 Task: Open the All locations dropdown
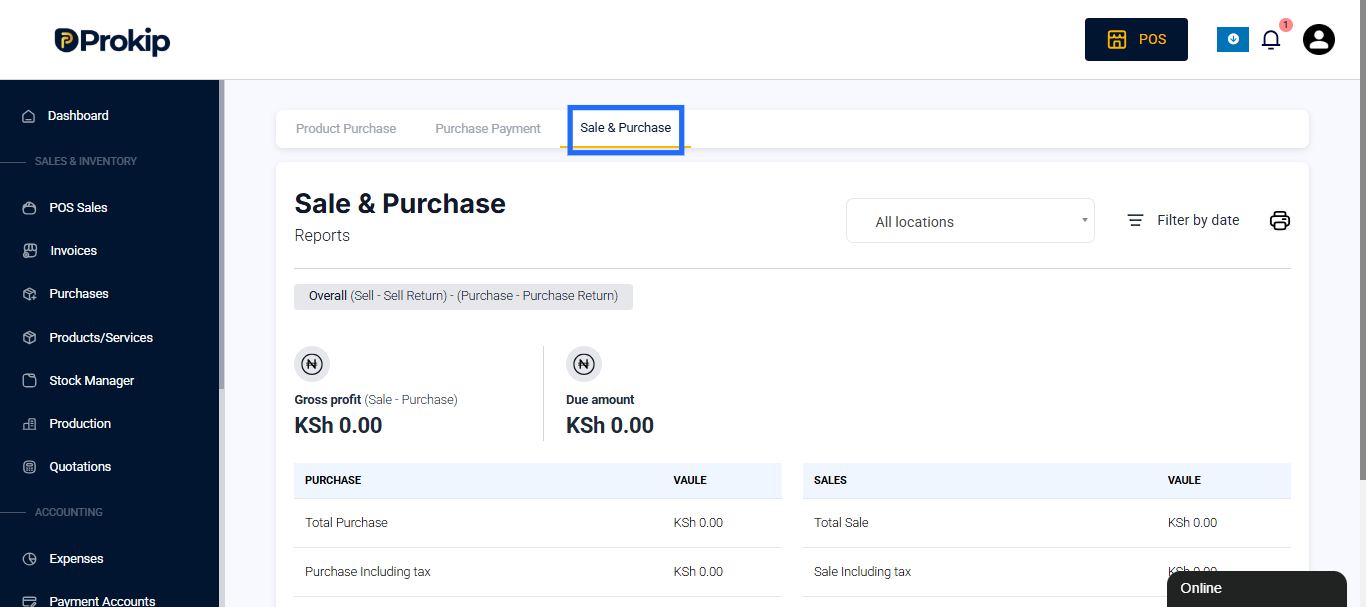[970, 221]
